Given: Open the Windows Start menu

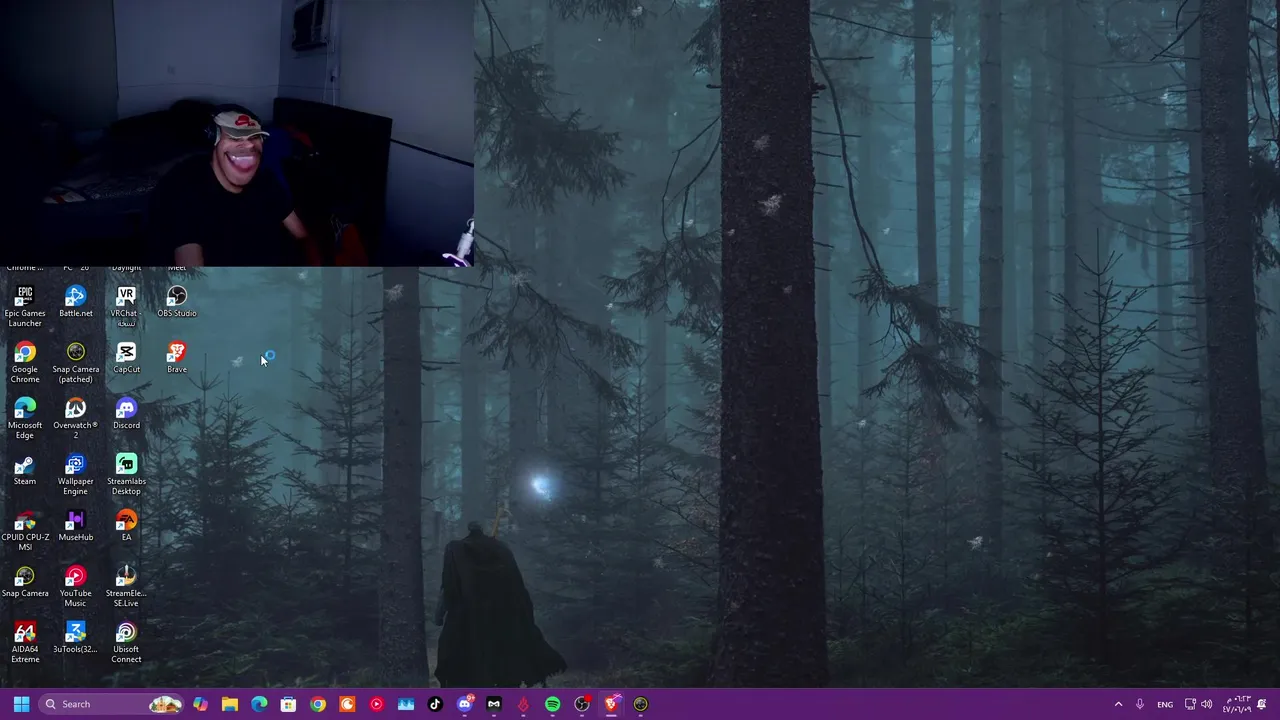Looking at the screenshot, I should coord(21,704).
